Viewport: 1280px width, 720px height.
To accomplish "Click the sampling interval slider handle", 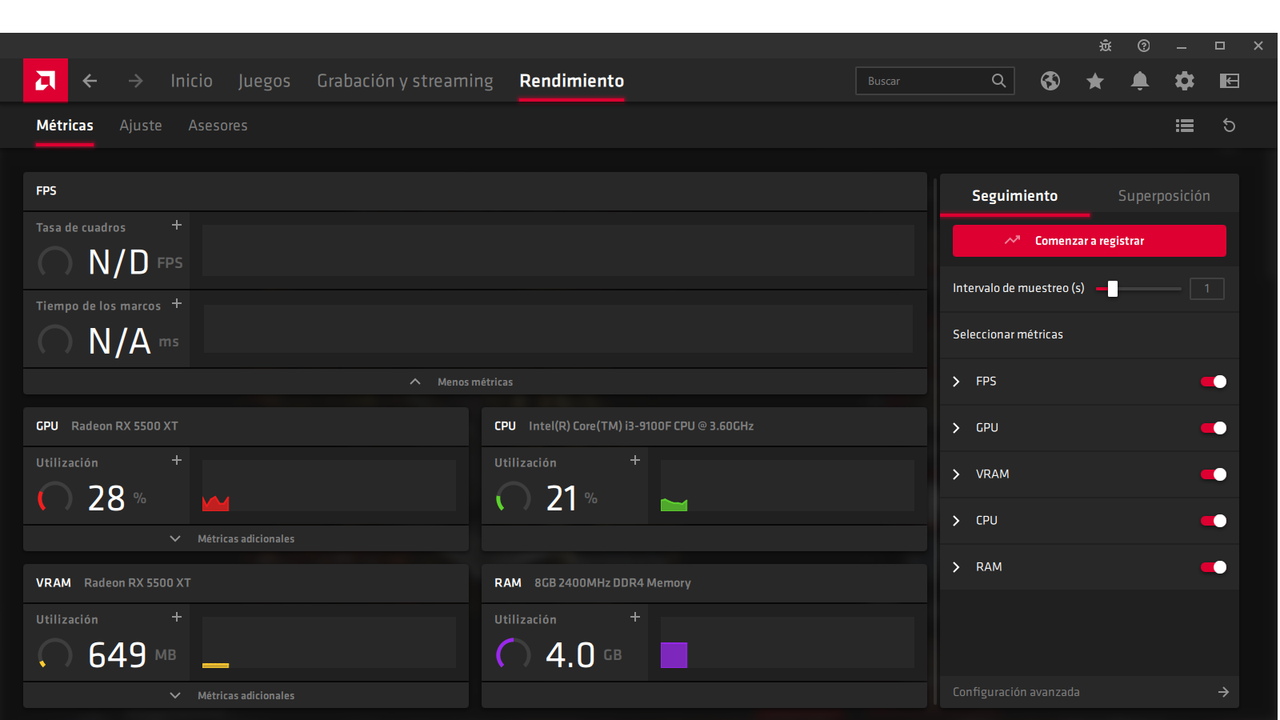I will pos(1112,289).
